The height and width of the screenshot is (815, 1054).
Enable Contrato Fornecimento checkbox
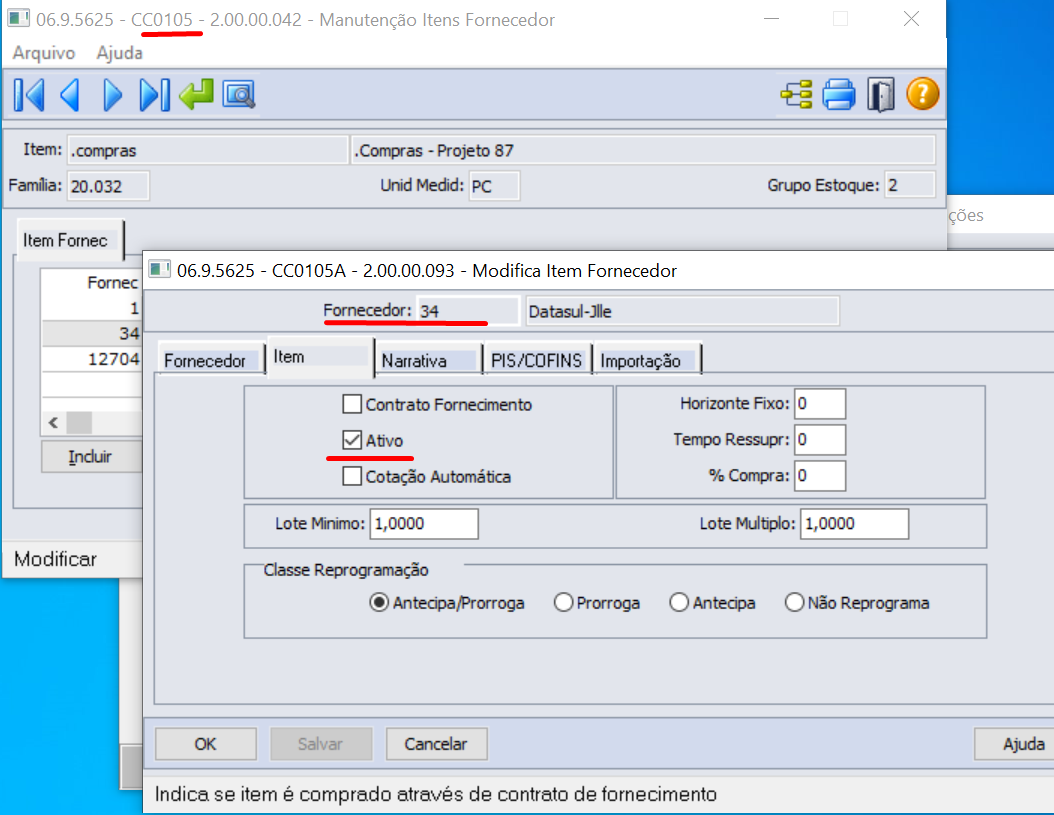(x=352, y=404)
